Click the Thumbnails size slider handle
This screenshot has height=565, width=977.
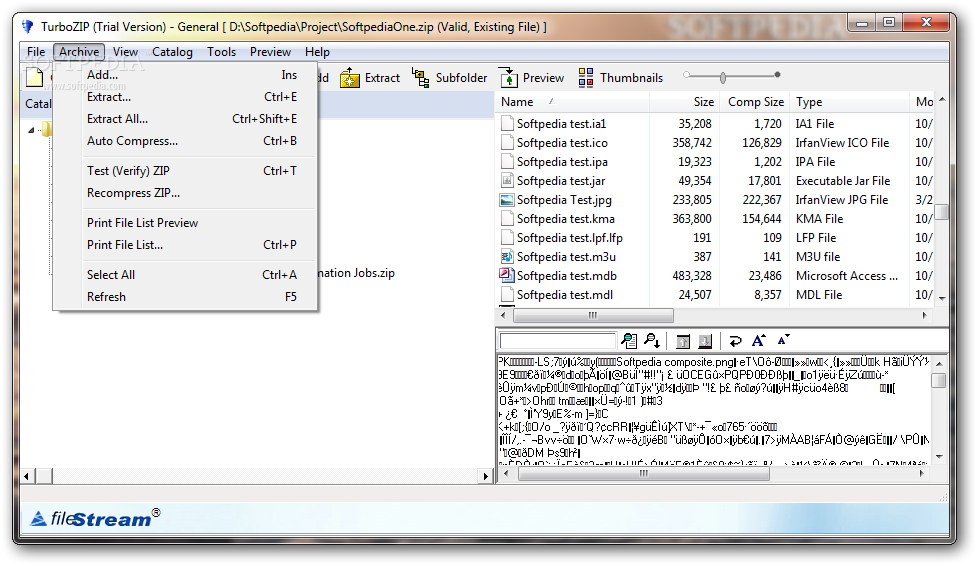(x=723, y=77)
